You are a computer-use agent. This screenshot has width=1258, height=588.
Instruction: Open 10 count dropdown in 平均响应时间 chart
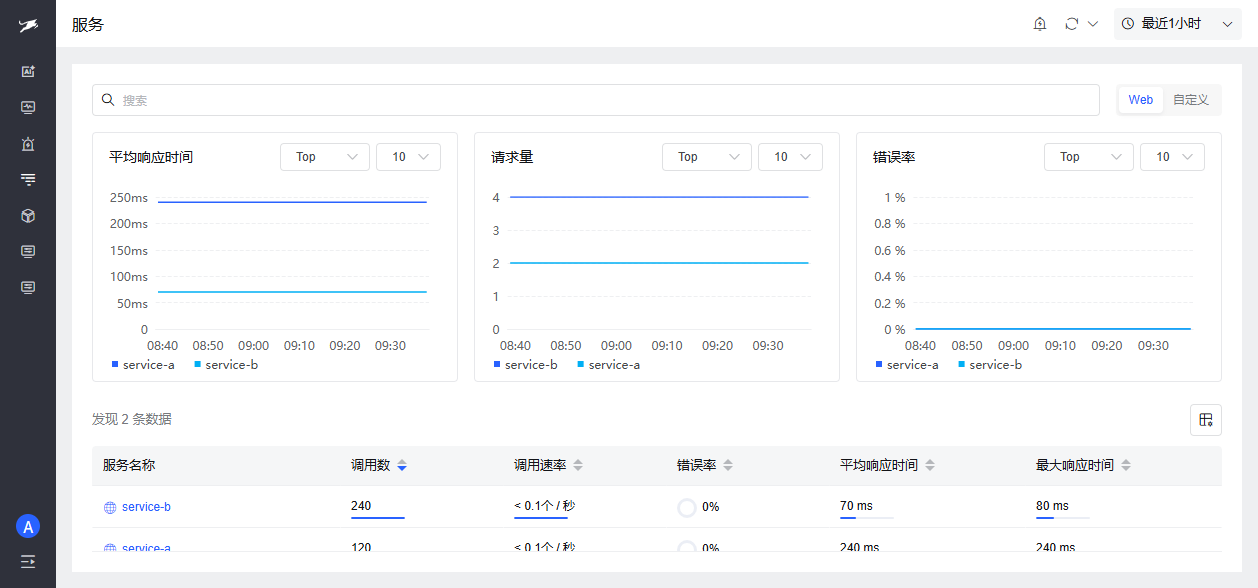(x=408, y=157)
